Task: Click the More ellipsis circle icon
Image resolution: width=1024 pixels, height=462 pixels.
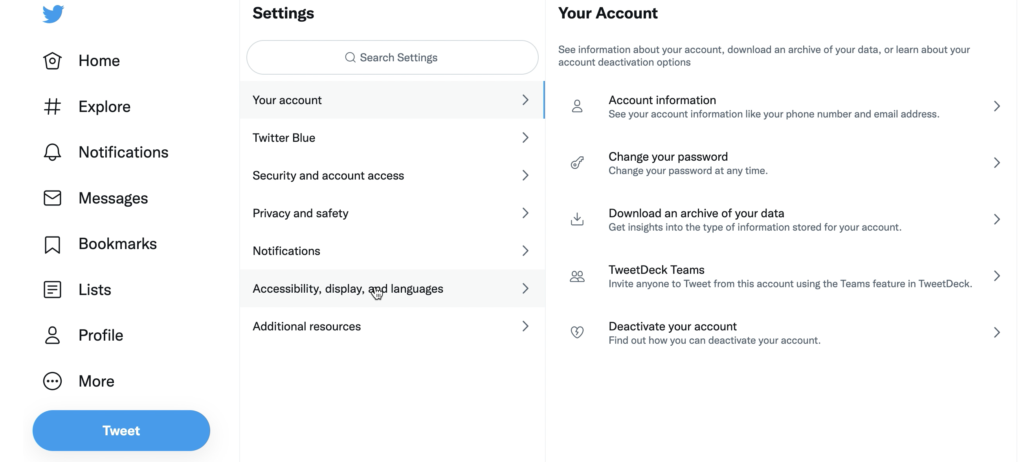Action: point(52,381)
